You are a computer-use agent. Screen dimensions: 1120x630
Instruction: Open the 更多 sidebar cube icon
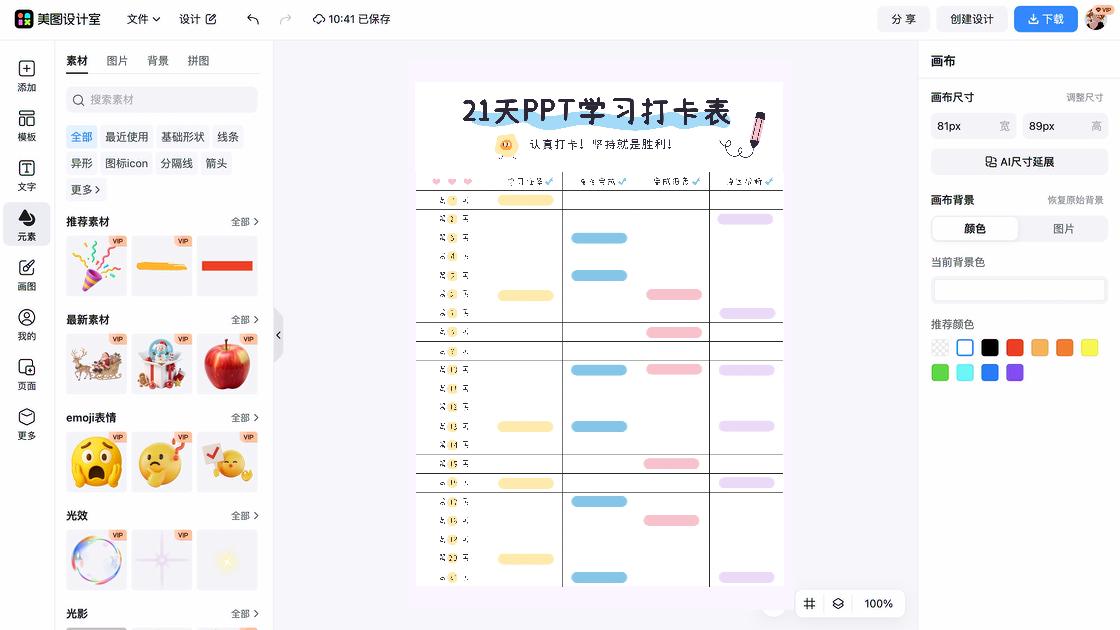[x=26, y=424]
